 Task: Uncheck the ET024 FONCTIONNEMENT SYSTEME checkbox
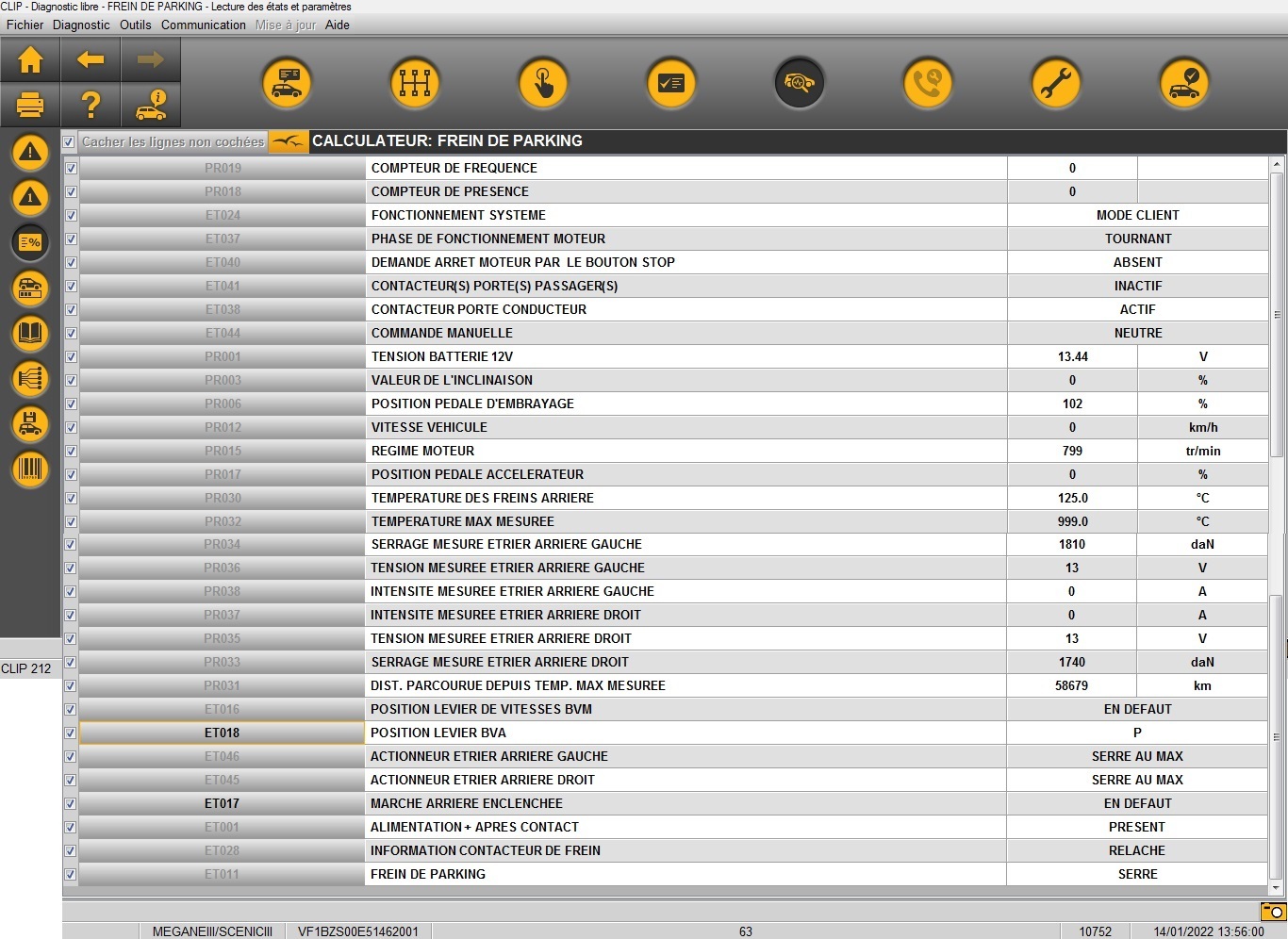point(71,215)
